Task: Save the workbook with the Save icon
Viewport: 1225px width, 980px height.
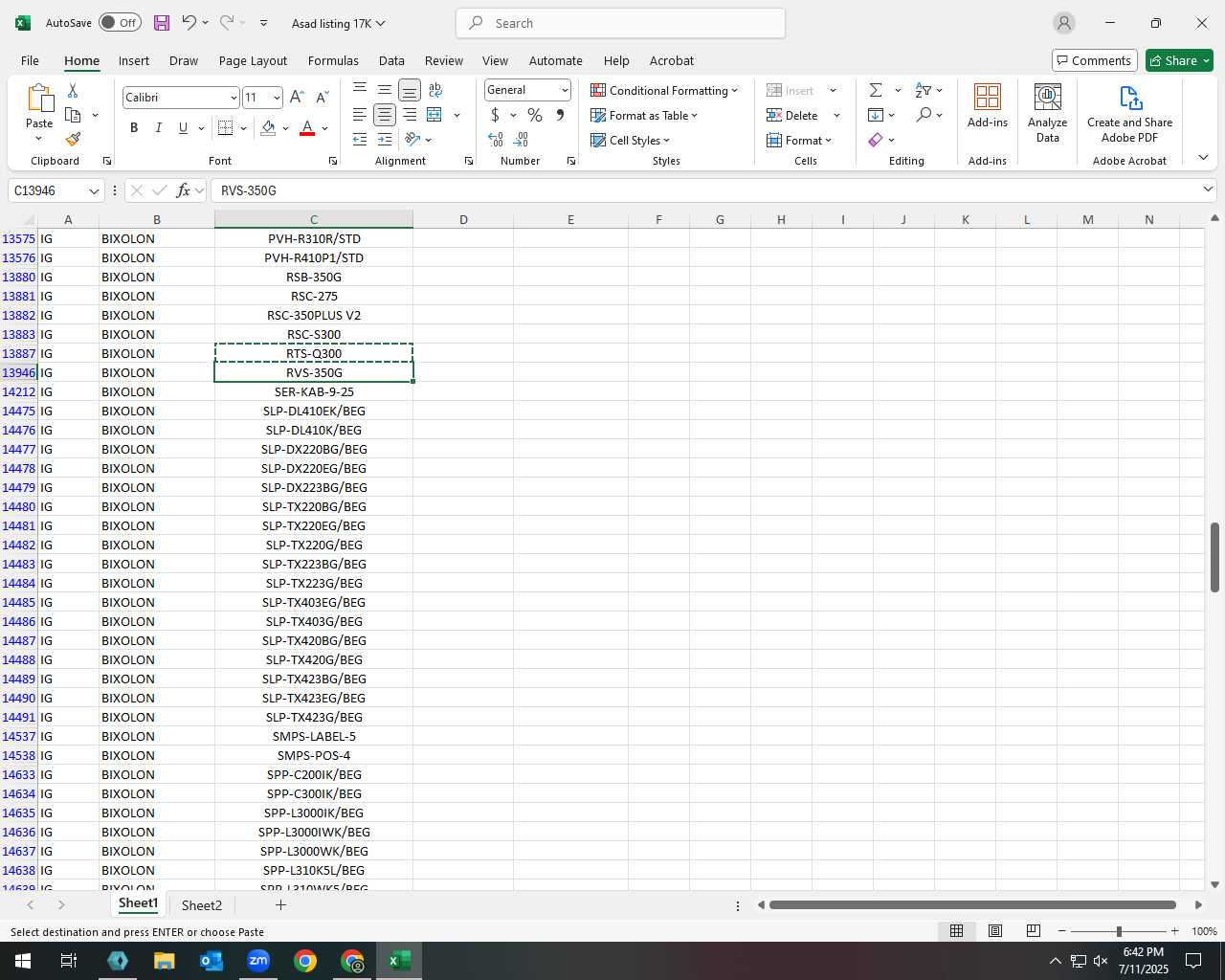Action: click(x=161, y=23)
